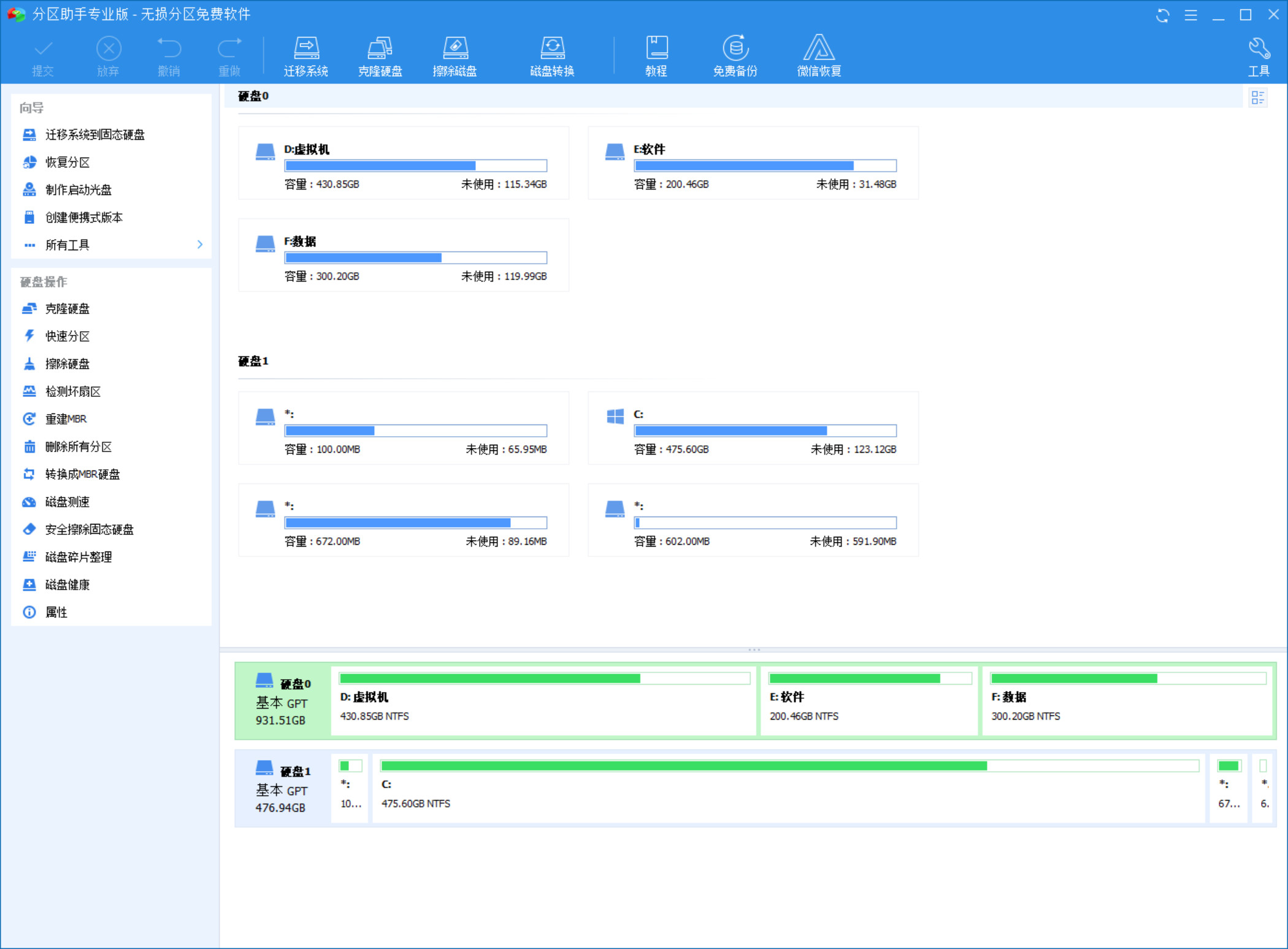1288x949 pixels.
Task: Click 转换成MBR硬盘 in the sidebar
Action: pos(82,474)
